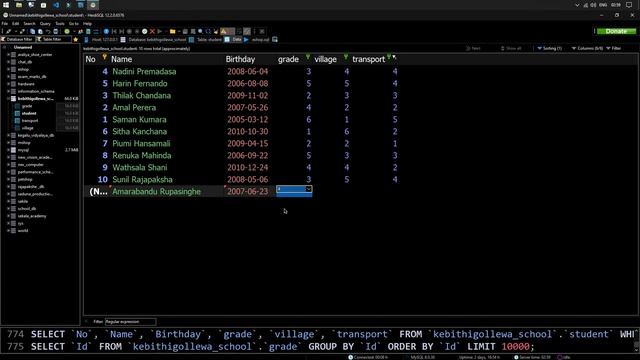Open the Search menu
640x360 pixels.
[29, 24]
